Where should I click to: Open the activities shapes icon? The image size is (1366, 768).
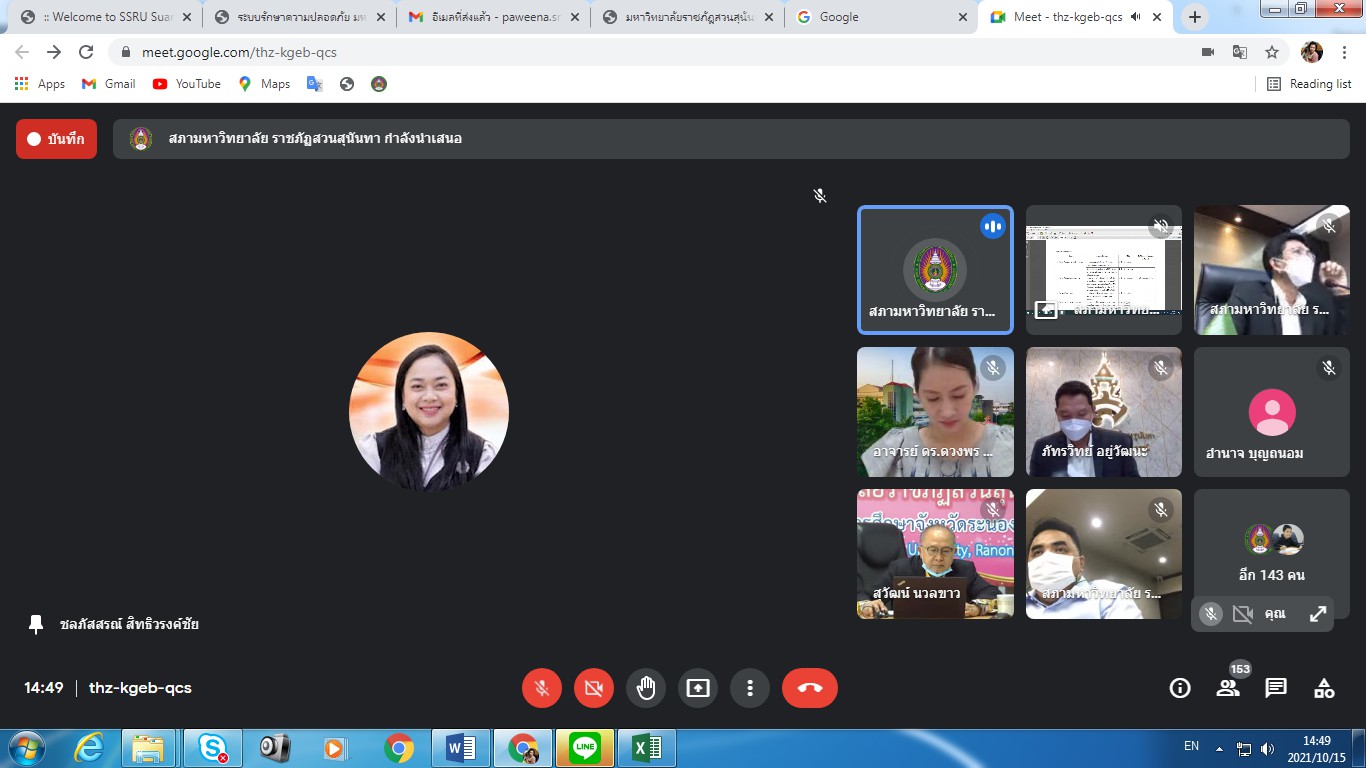(1324, 688)
